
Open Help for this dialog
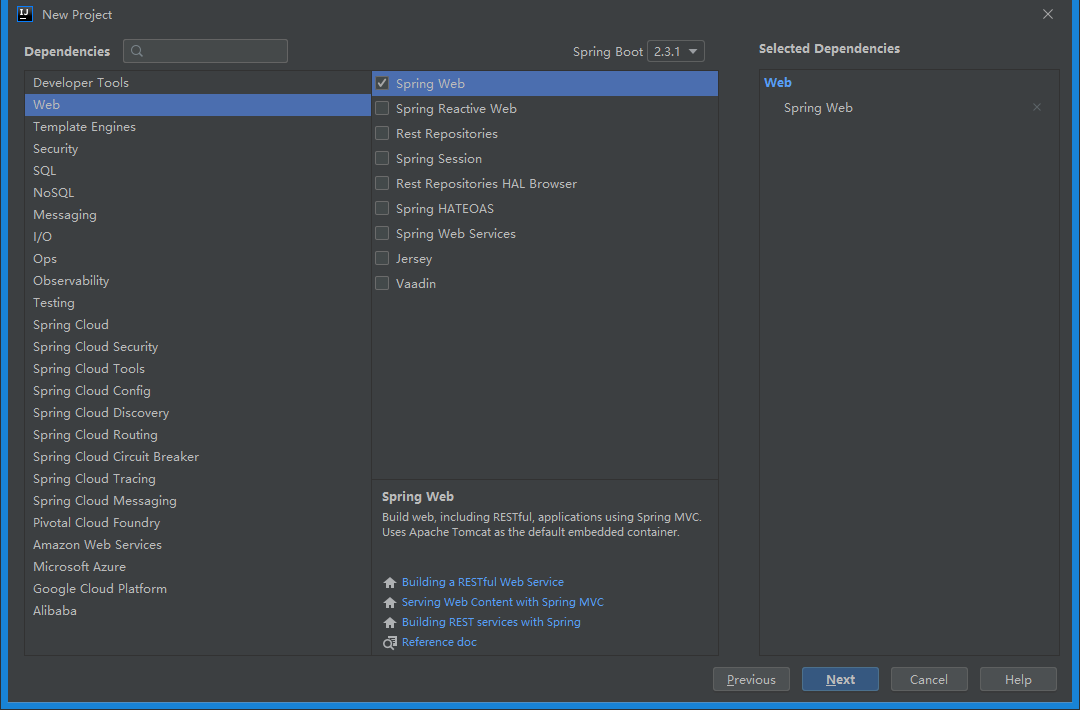point(1018,680)
